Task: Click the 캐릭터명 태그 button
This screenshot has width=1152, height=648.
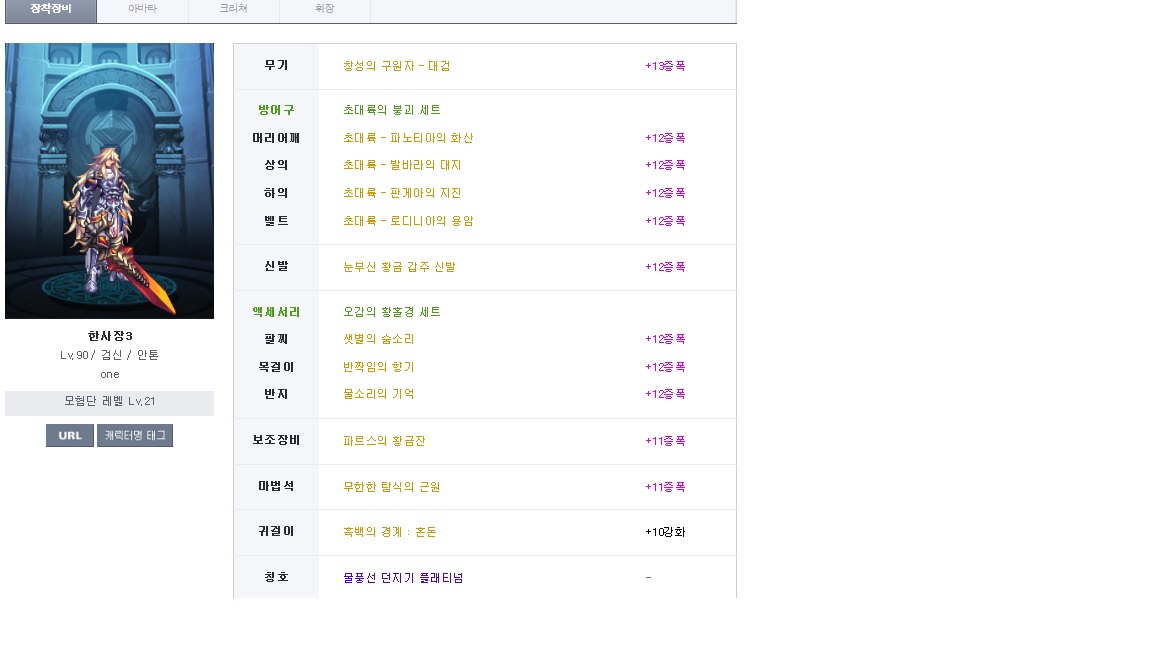Action: (135, 436)
